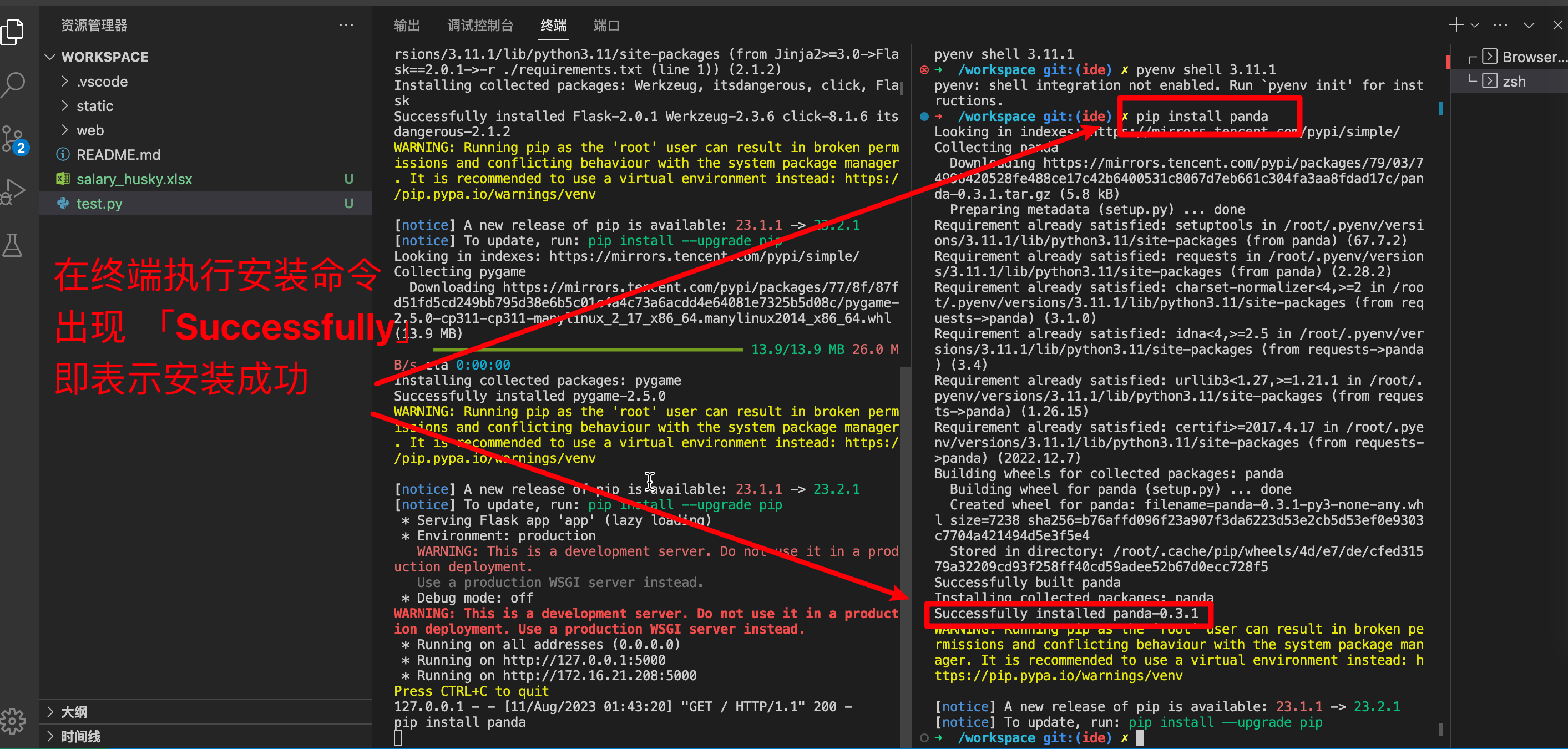Viewport: 1568px width, 749px height.
Task: Open salary_husky.xlsx file
Action: 134,179
